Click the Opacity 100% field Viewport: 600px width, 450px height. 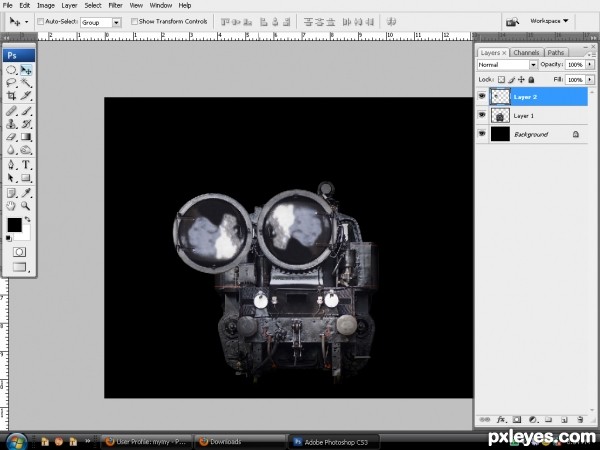(x=575, y=64)
